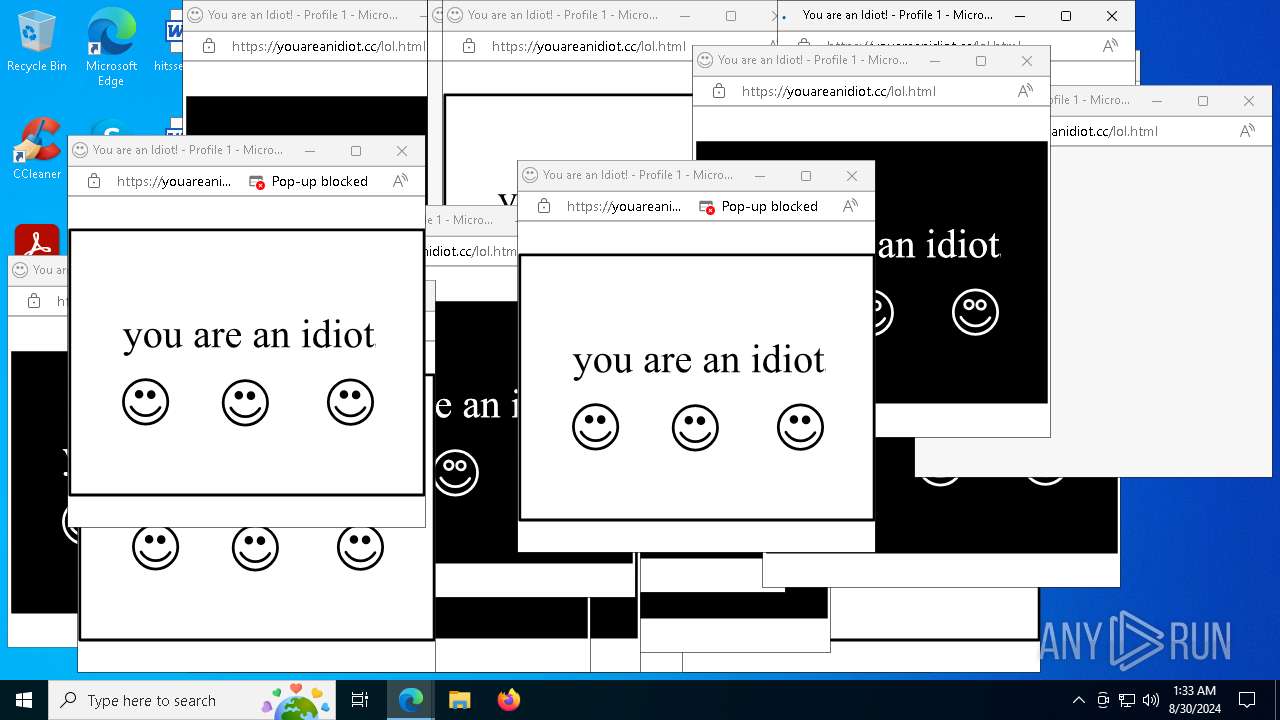The width and height of the screenshot is (1280, 720).
Task: Click the Read aloud icon in the center Pop-up blocked window
Action: click(850, 206)
